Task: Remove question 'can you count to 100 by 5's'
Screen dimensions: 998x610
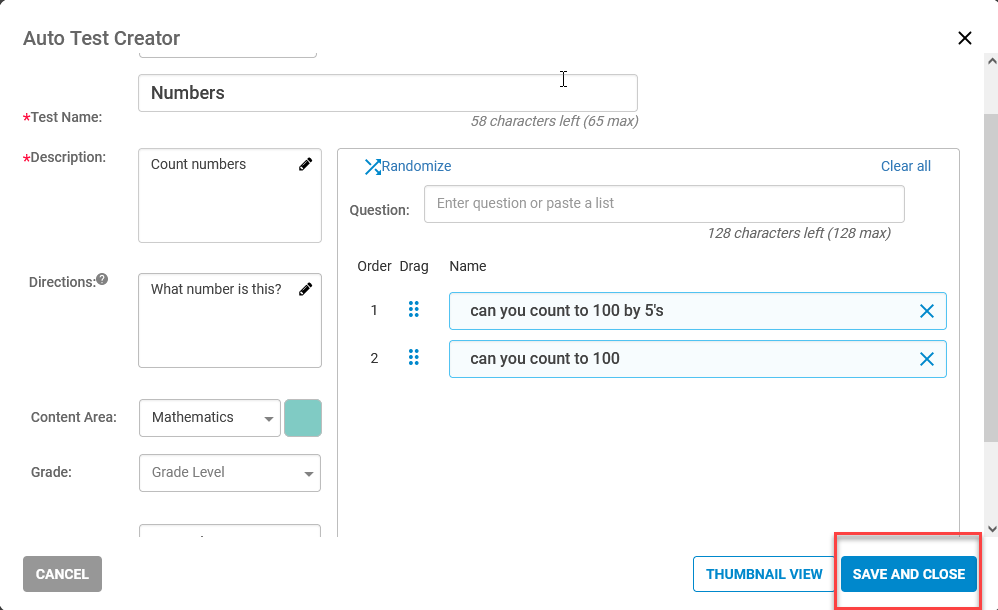Action: point(927,311)
